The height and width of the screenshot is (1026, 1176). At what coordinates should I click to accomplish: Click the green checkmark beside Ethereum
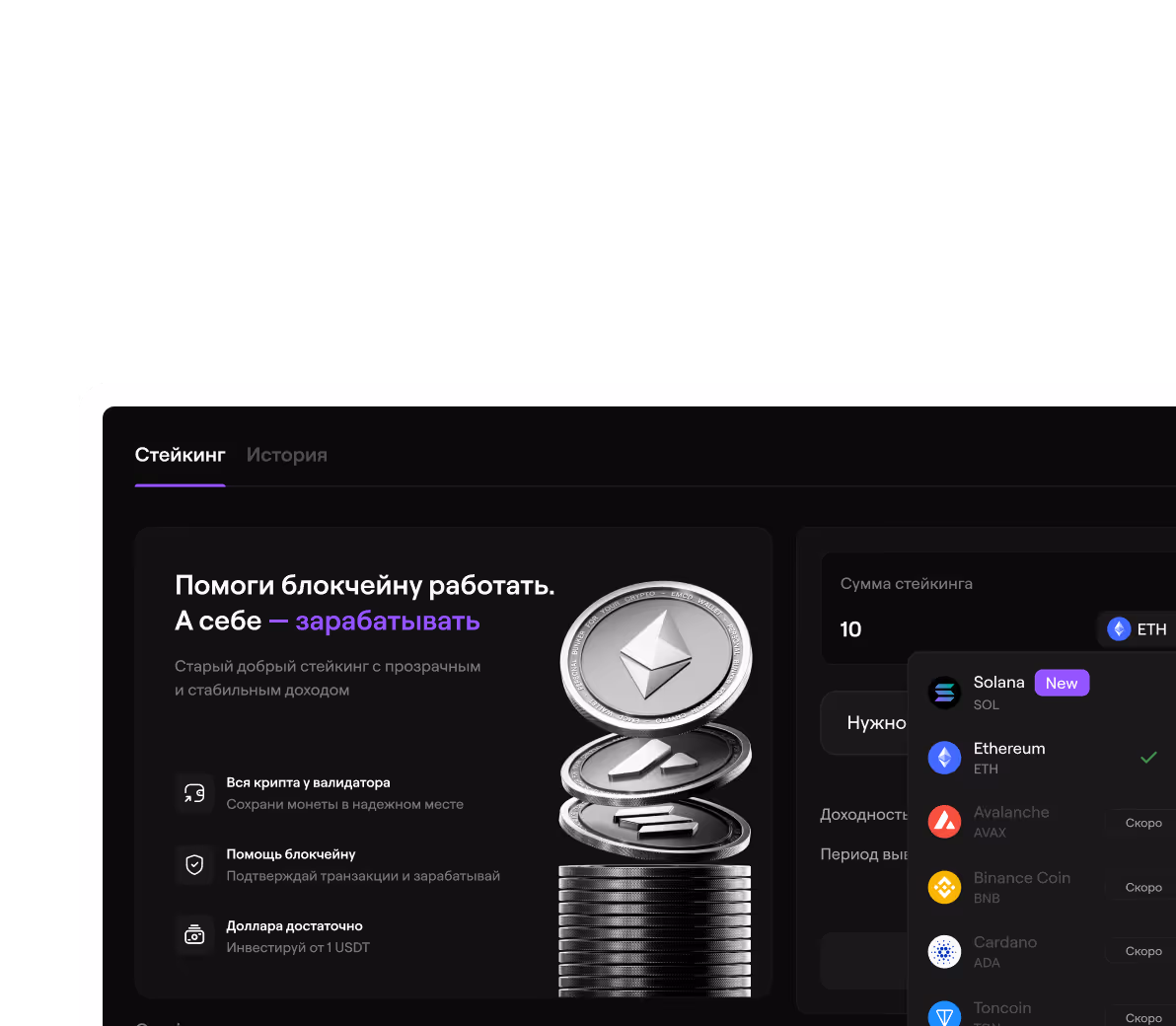pyautogui.click(x=1148, y=758)
